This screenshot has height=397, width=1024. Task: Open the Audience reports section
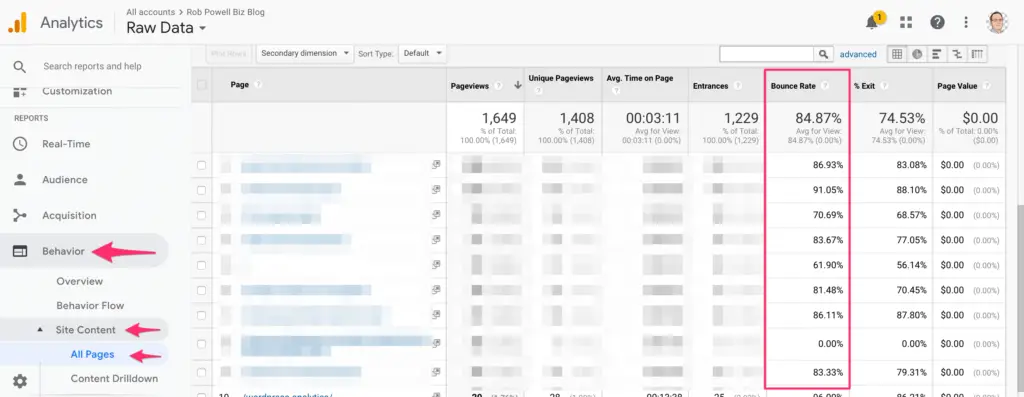(x=65, y=180)
